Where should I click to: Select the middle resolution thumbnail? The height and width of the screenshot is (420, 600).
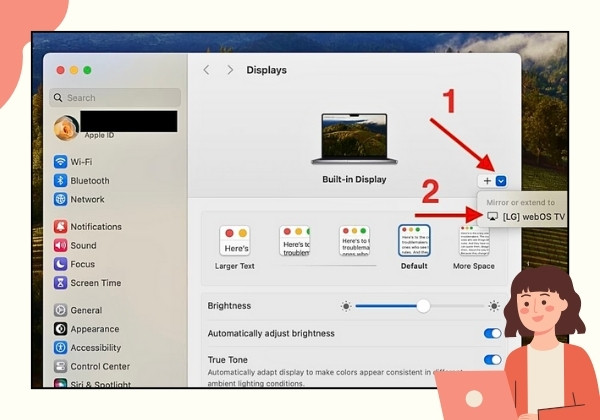(x=354, y=241)
